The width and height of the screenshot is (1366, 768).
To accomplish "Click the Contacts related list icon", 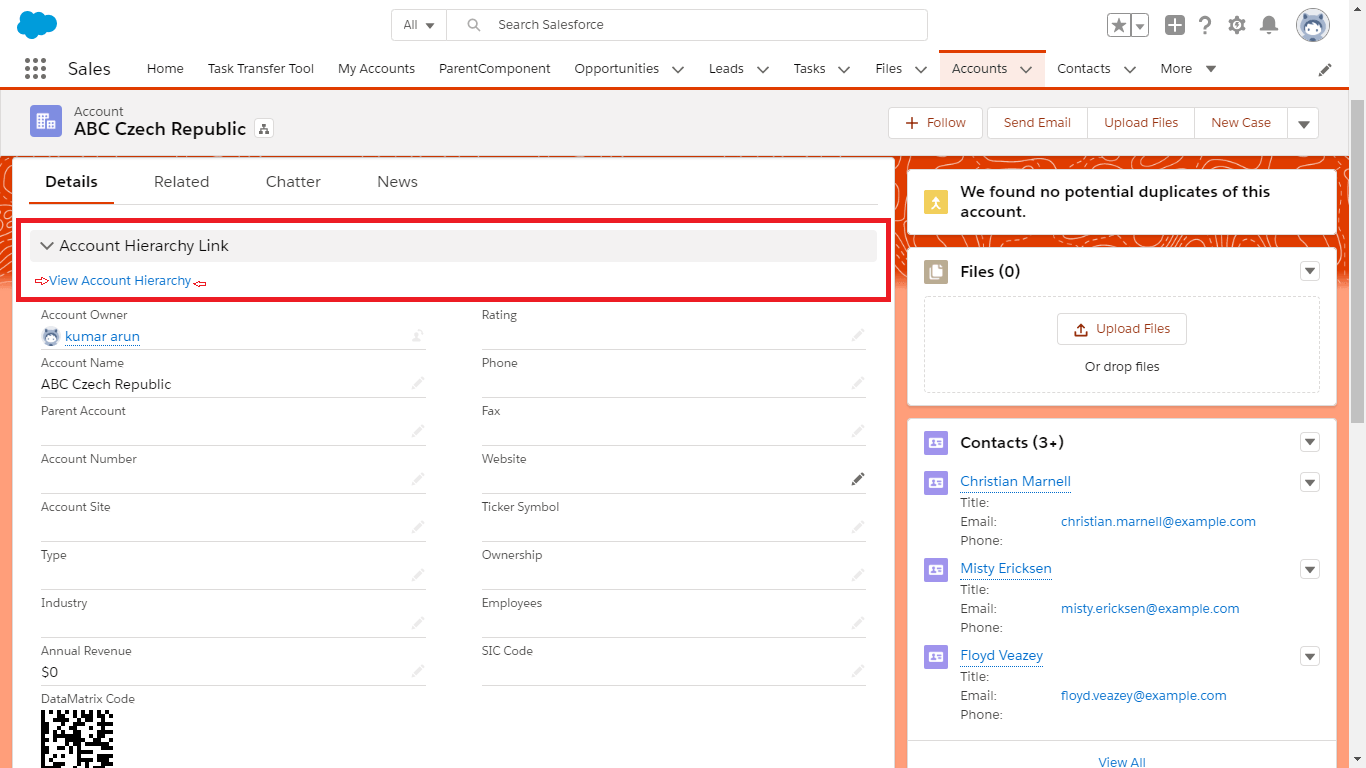I will pyautogui.click(x=936, y=442).
